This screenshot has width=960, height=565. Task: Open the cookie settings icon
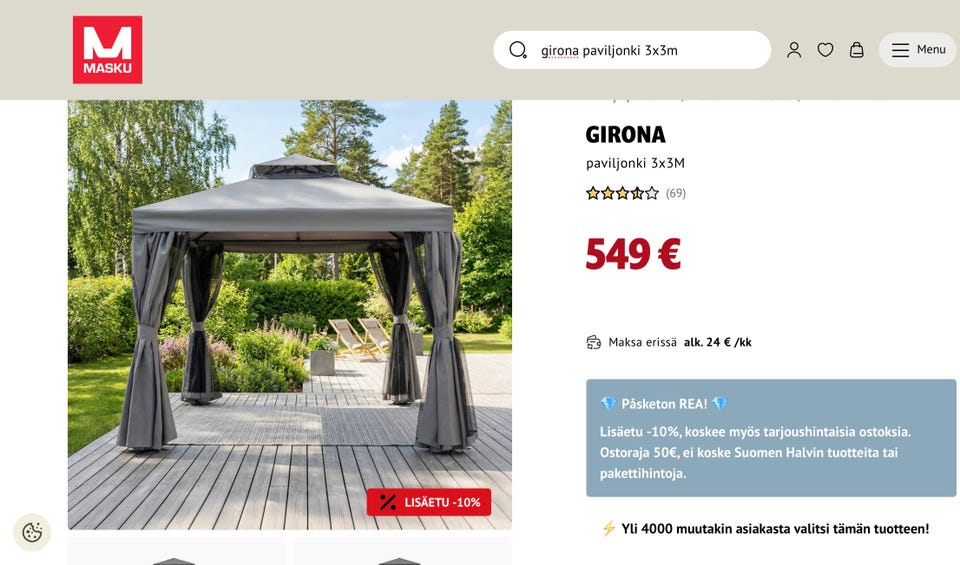click(32, 532)
